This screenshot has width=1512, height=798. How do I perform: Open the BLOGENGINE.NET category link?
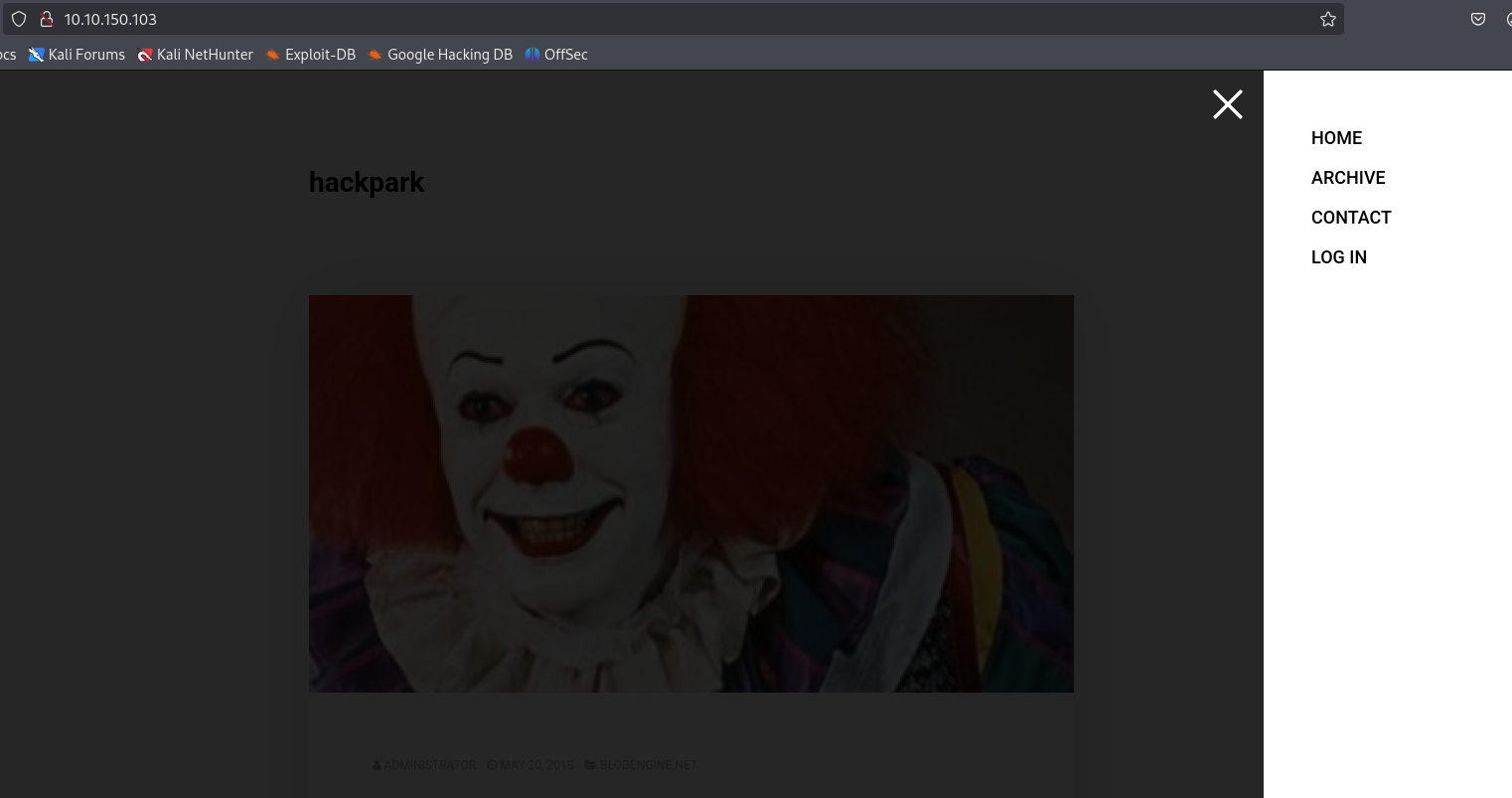point(648,765)
